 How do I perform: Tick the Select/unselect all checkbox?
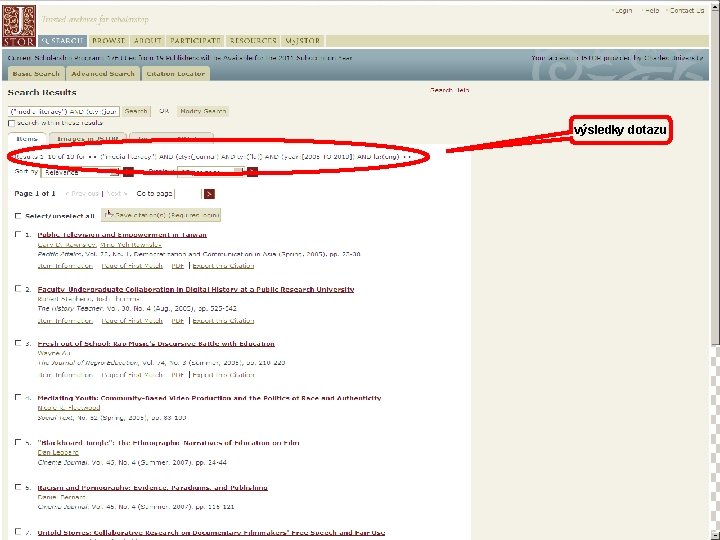[18, 216]
